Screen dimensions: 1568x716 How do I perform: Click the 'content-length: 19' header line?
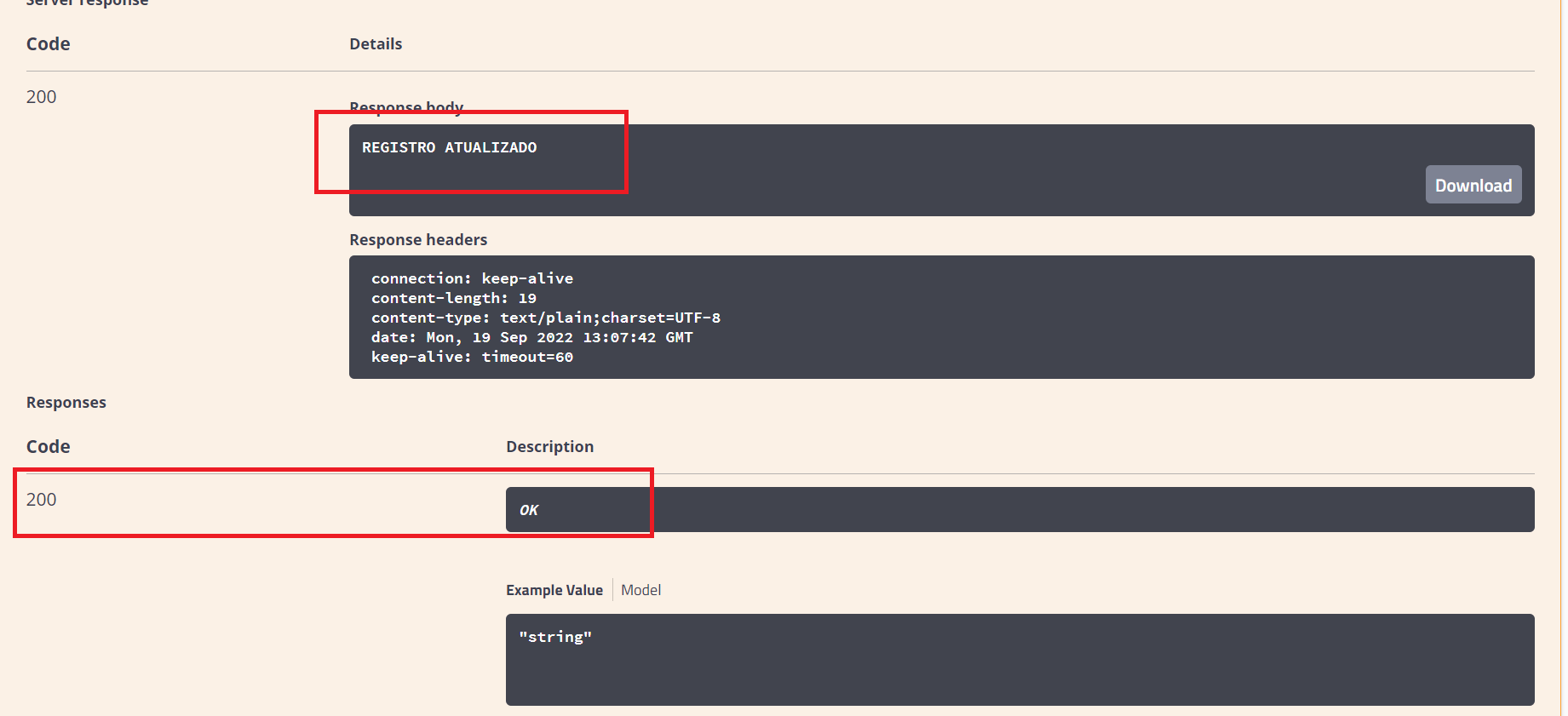pos(454,298)
